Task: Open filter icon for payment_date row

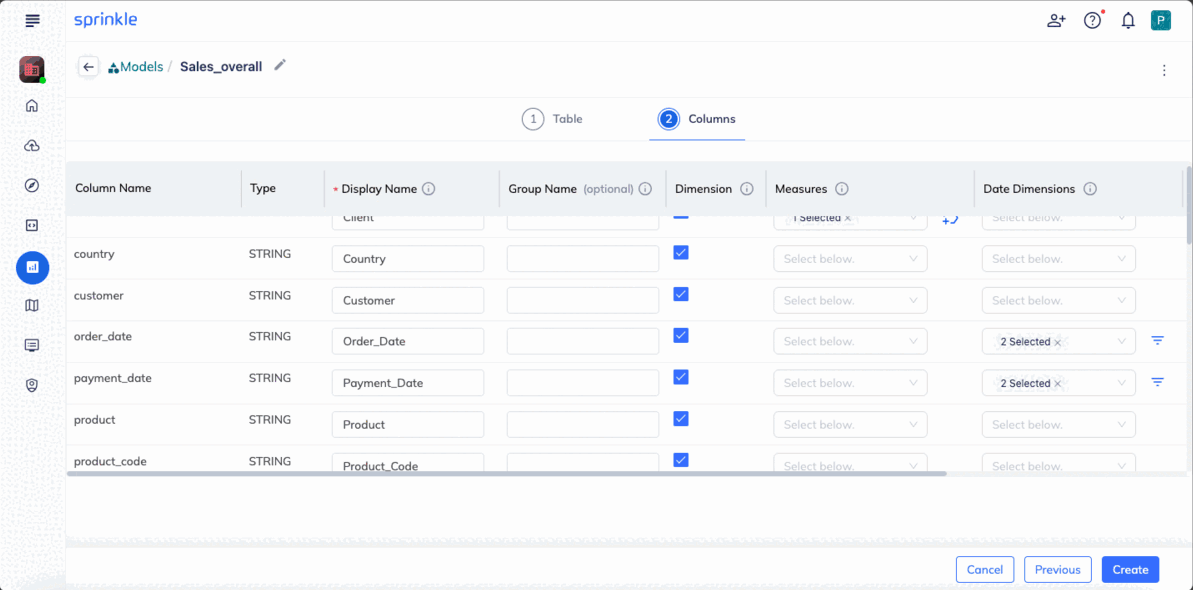Action: 1157,382
